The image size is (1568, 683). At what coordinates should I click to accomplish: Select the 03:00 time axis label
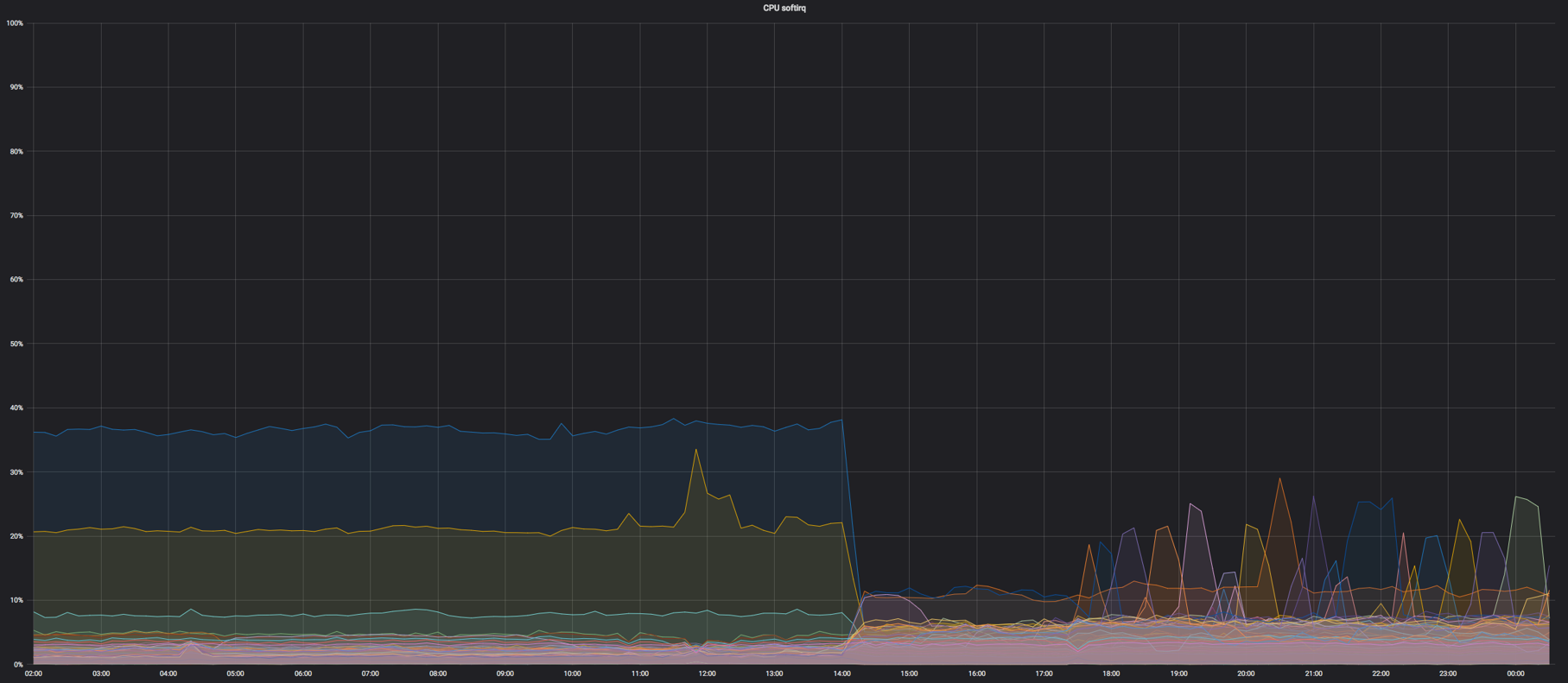(x=101, y=674)
